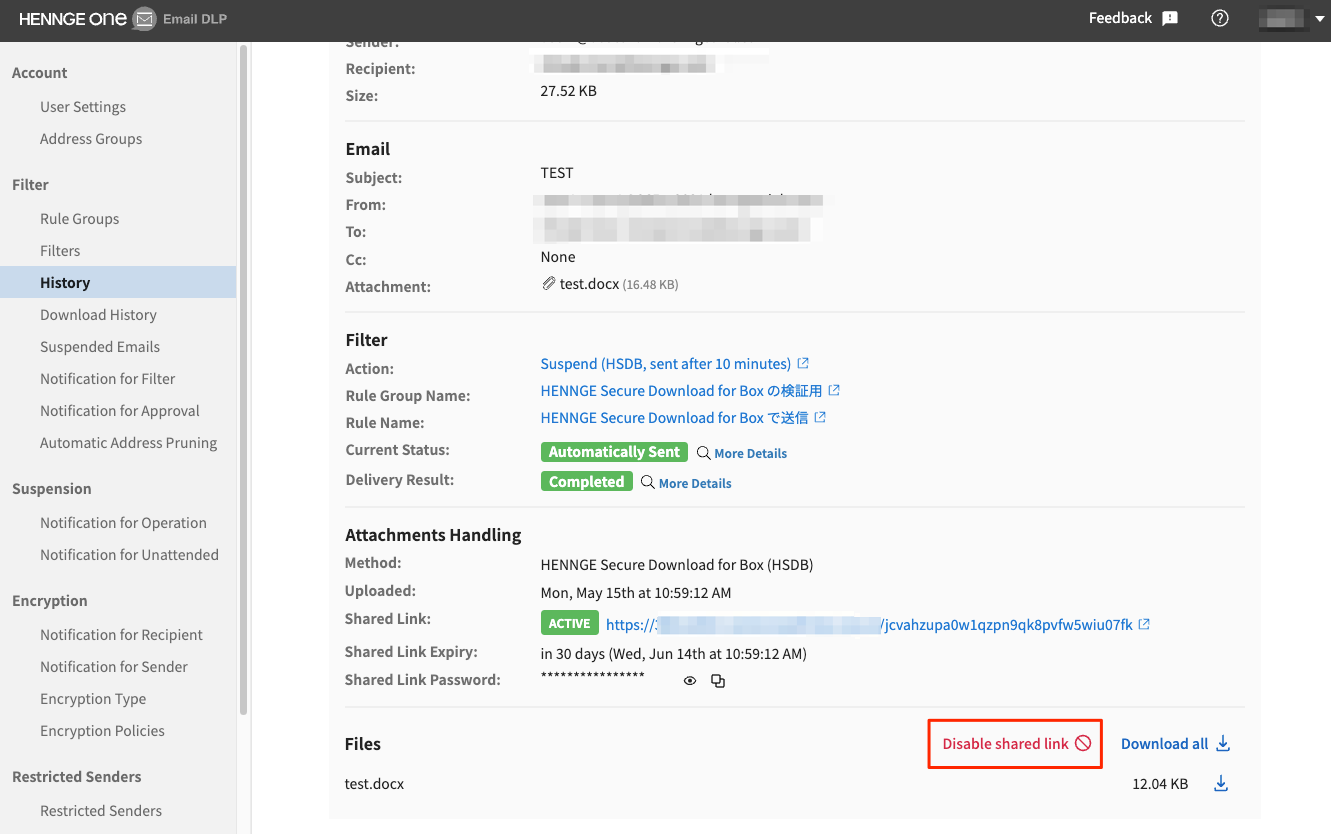Open Encryption Policies

103,731
